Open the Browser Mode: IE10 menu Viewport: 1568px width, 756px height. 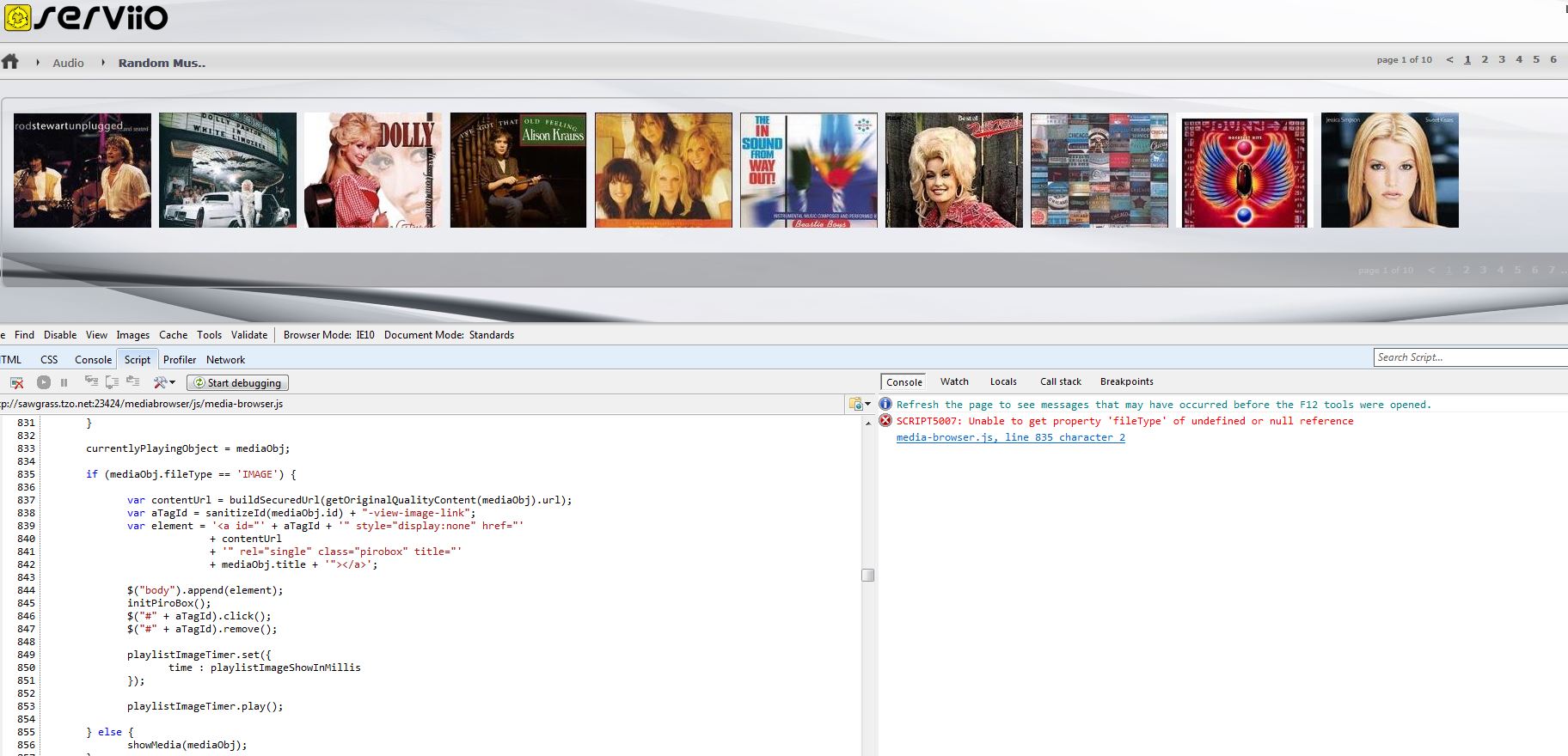[328, 335]
